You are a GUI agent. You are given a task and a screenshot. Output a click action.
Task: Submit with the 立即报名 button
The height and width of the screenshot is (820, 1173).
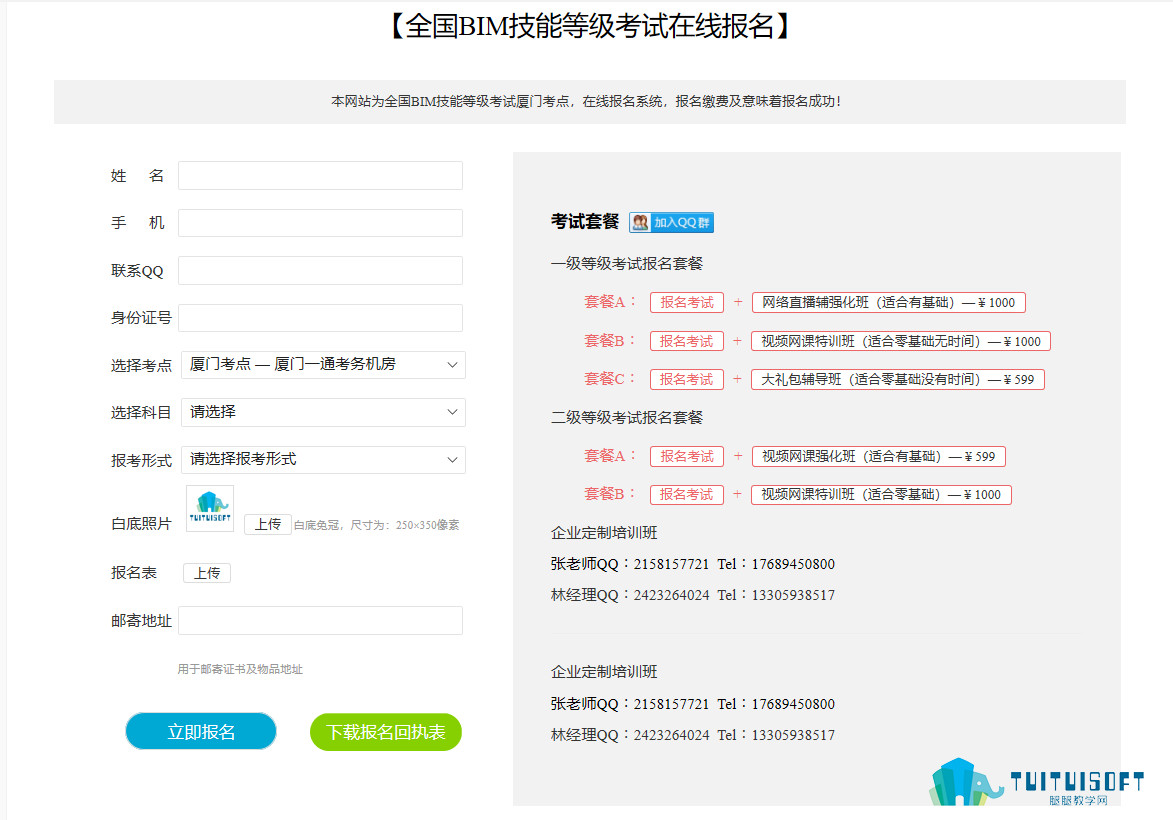pos(201,732)
